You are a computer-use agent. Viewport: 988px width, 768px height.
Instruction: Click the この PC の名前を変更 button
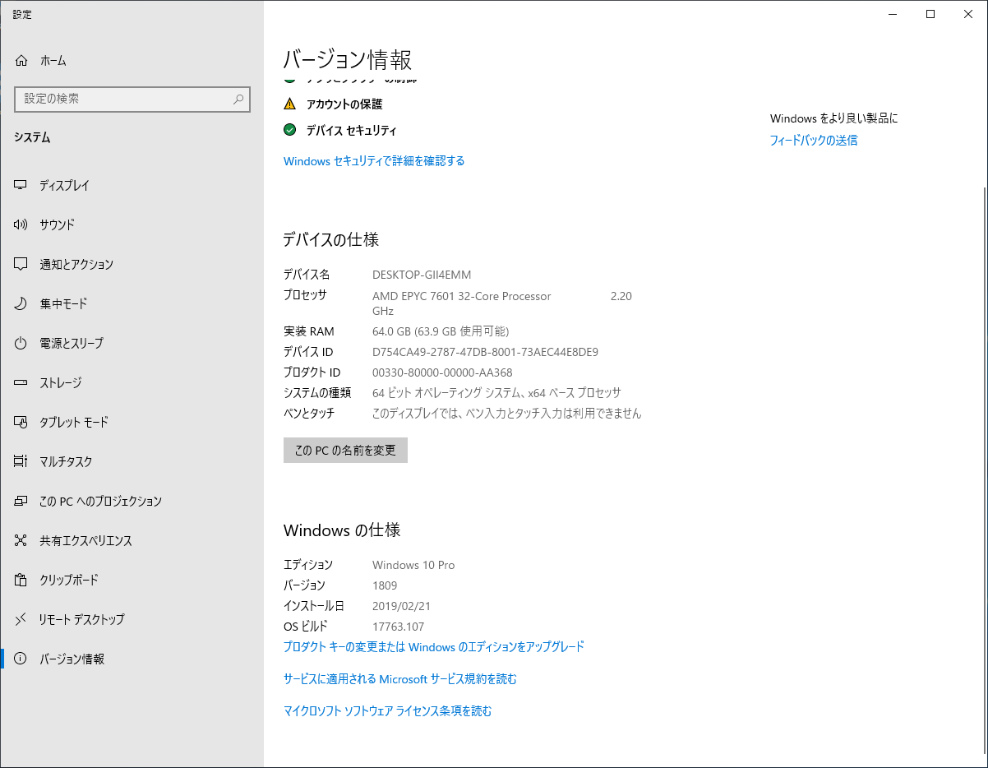click(345, 450)
